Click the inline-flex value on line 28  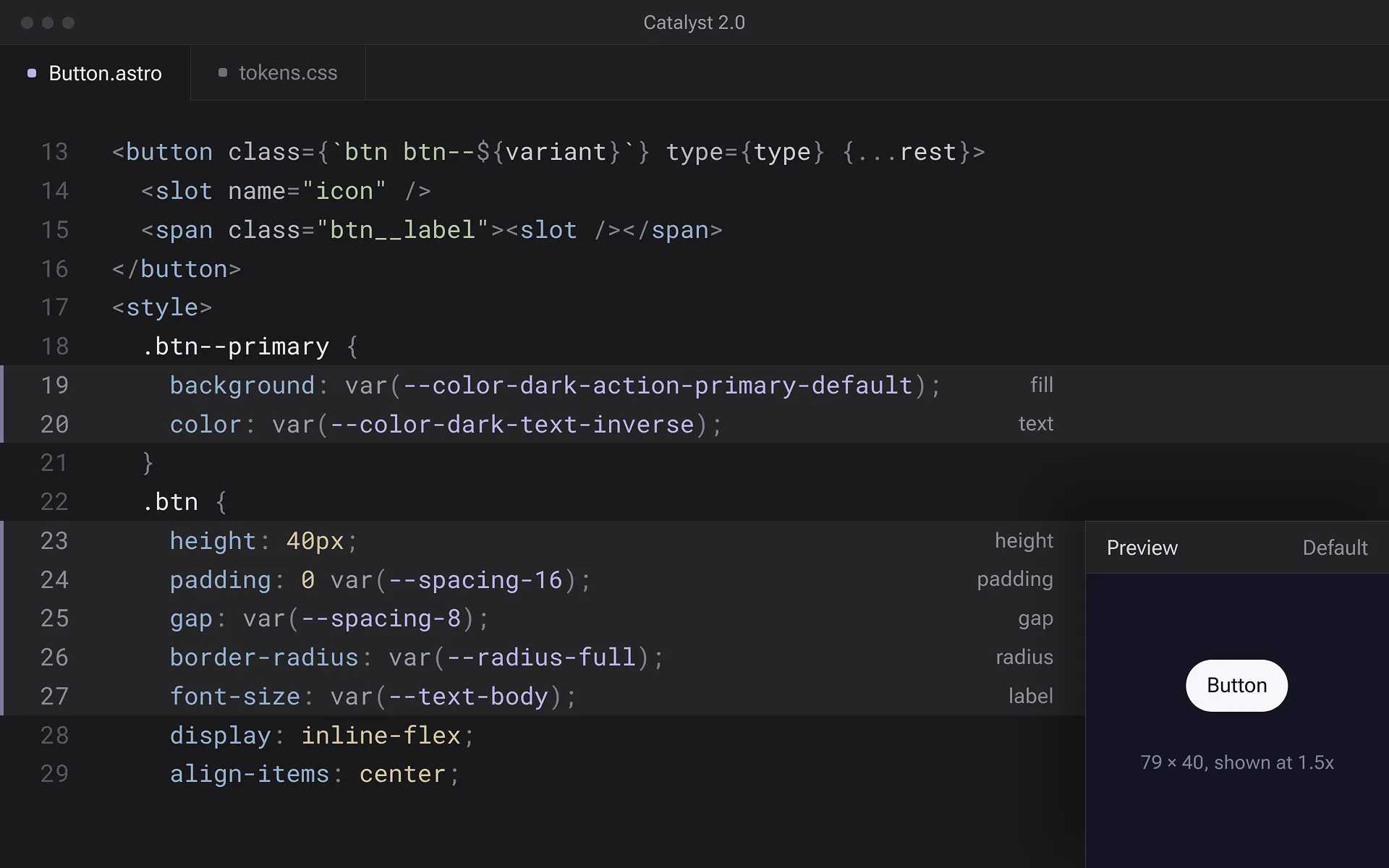[381, 736]
